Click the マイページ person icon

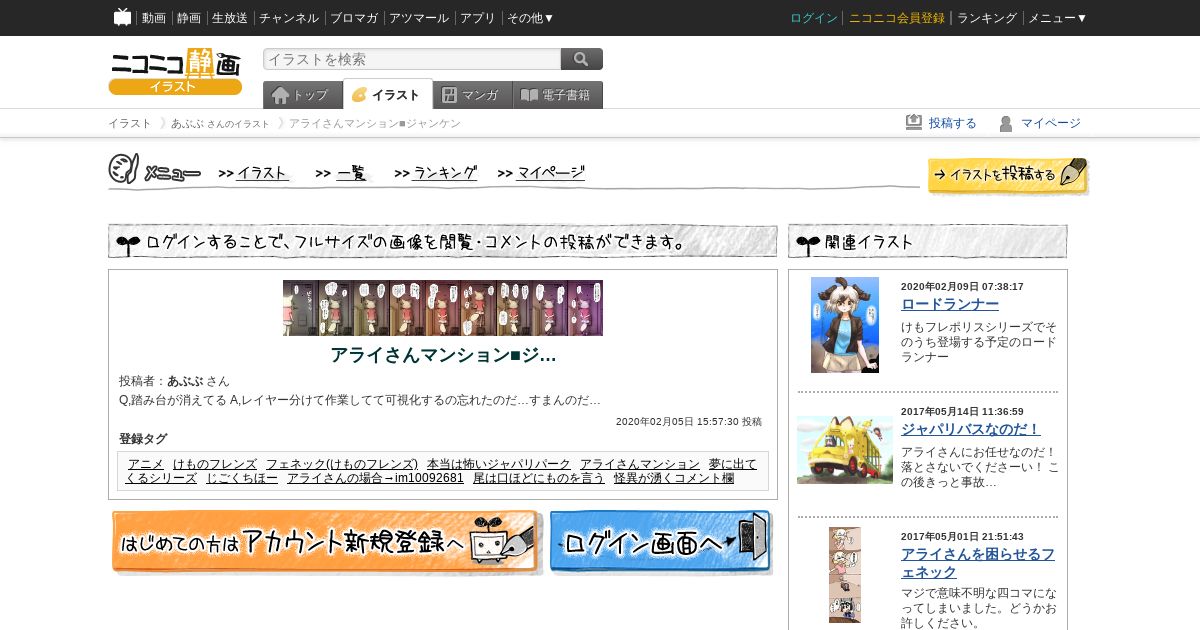(1006, 123)
